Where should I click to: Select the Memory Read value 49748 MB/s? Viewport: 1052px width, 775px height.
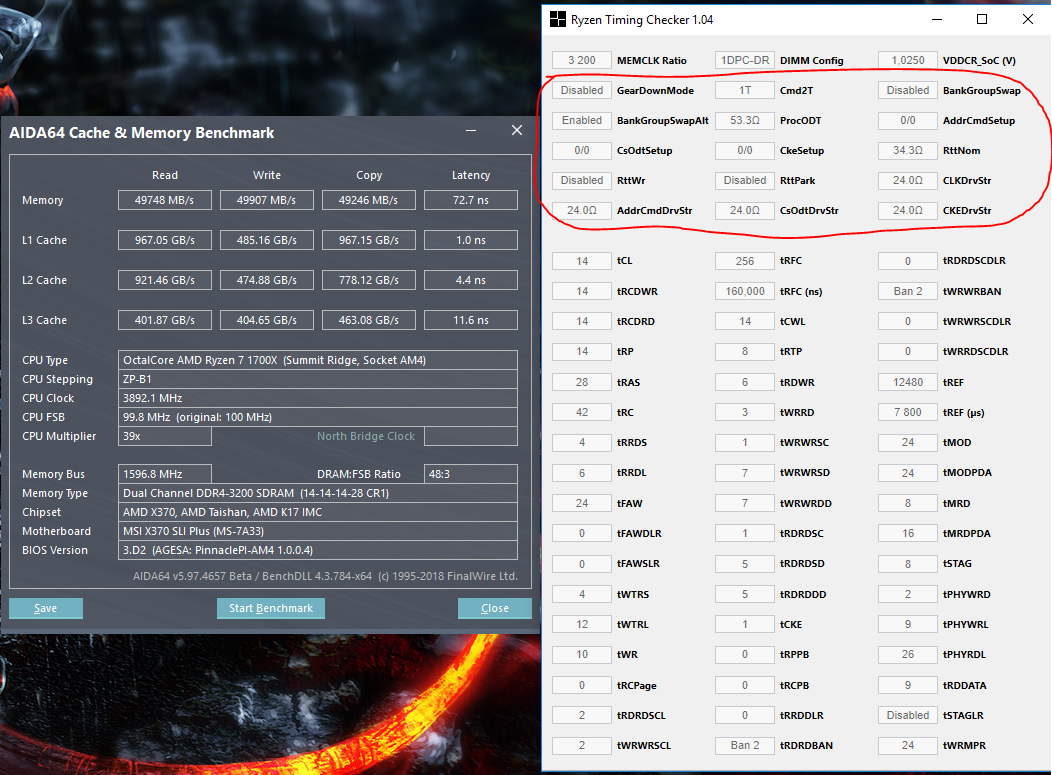point(164,200)
